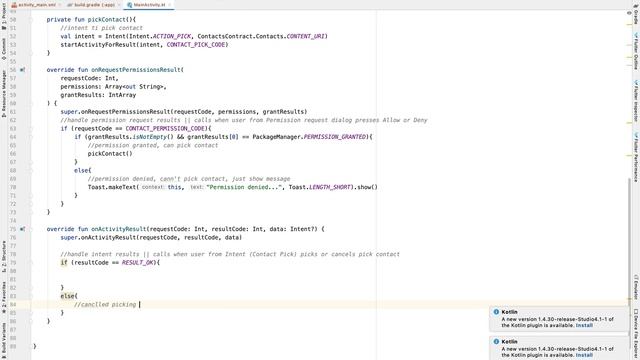The width and height of the screenshot is (640, 360).
Task: Open the Structure tool window
Action: point(4,256)
